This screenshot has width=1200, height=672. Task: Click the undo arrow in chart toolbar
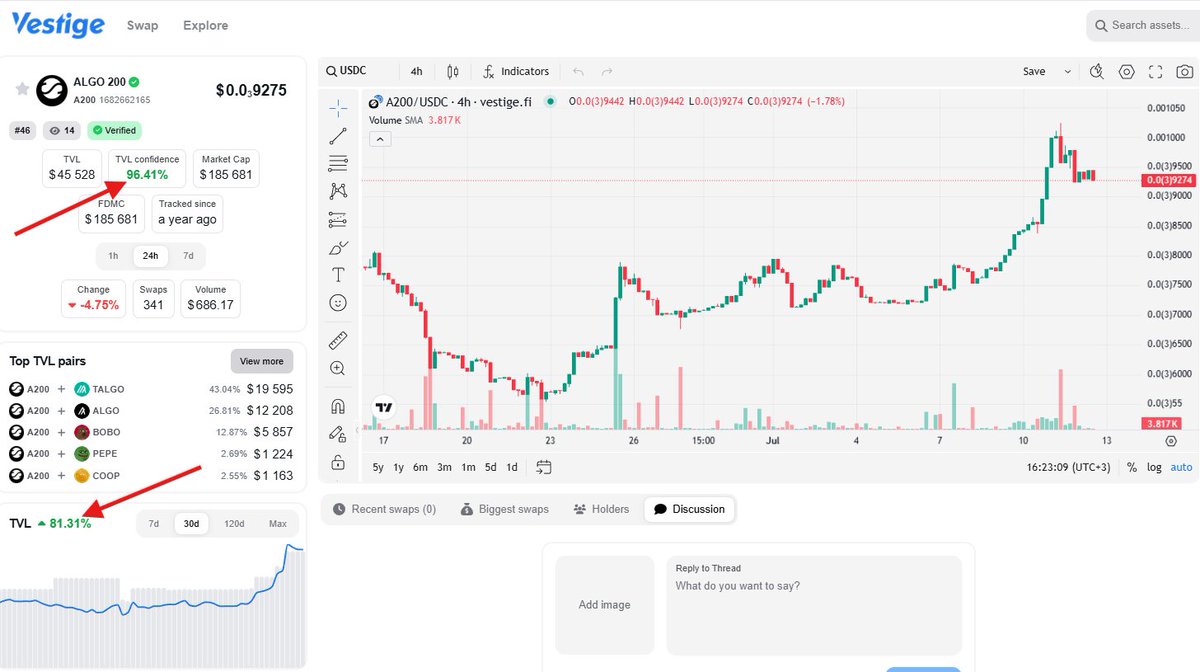578,71
